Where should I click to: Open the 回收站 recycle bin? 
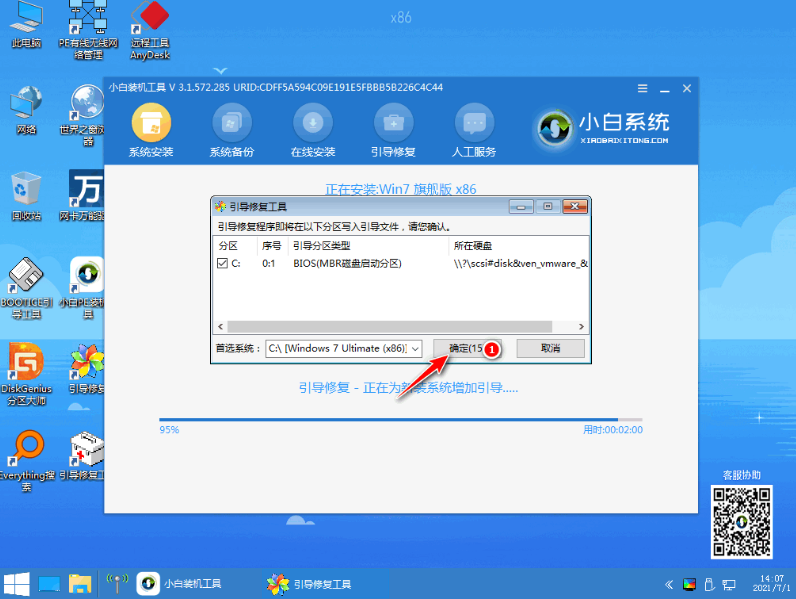(x=26, y=196)
